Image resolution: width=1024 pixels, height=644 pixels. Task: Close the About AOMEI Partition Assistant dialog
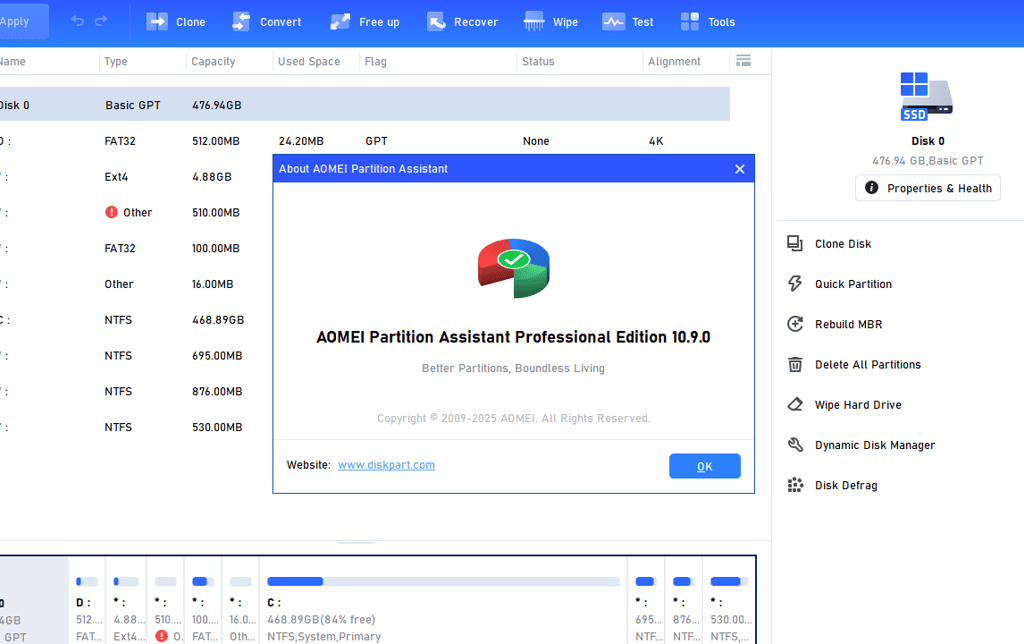click(739, 169)
